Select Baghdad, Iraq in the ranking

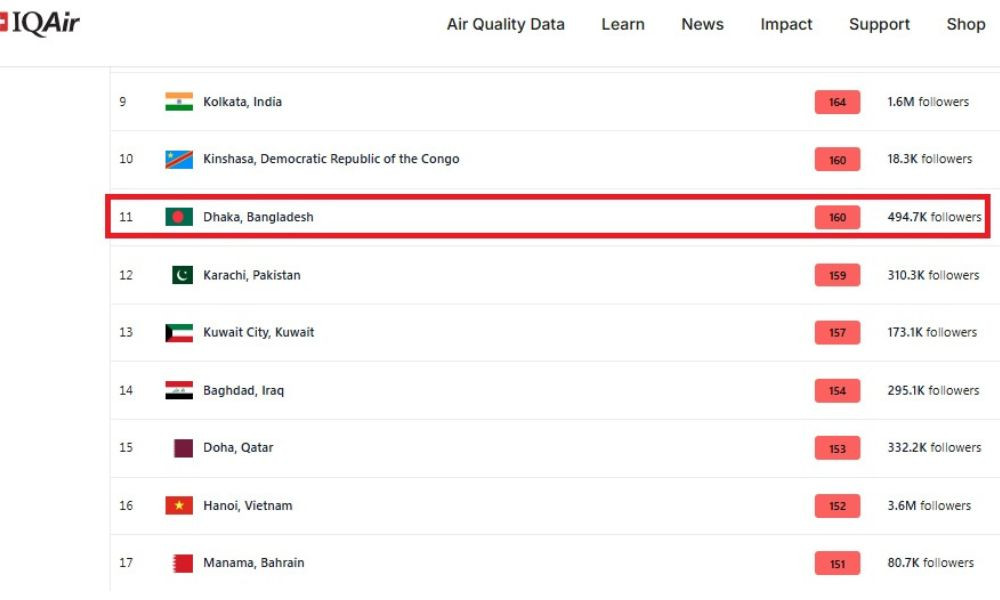click(x=244, y=390)
